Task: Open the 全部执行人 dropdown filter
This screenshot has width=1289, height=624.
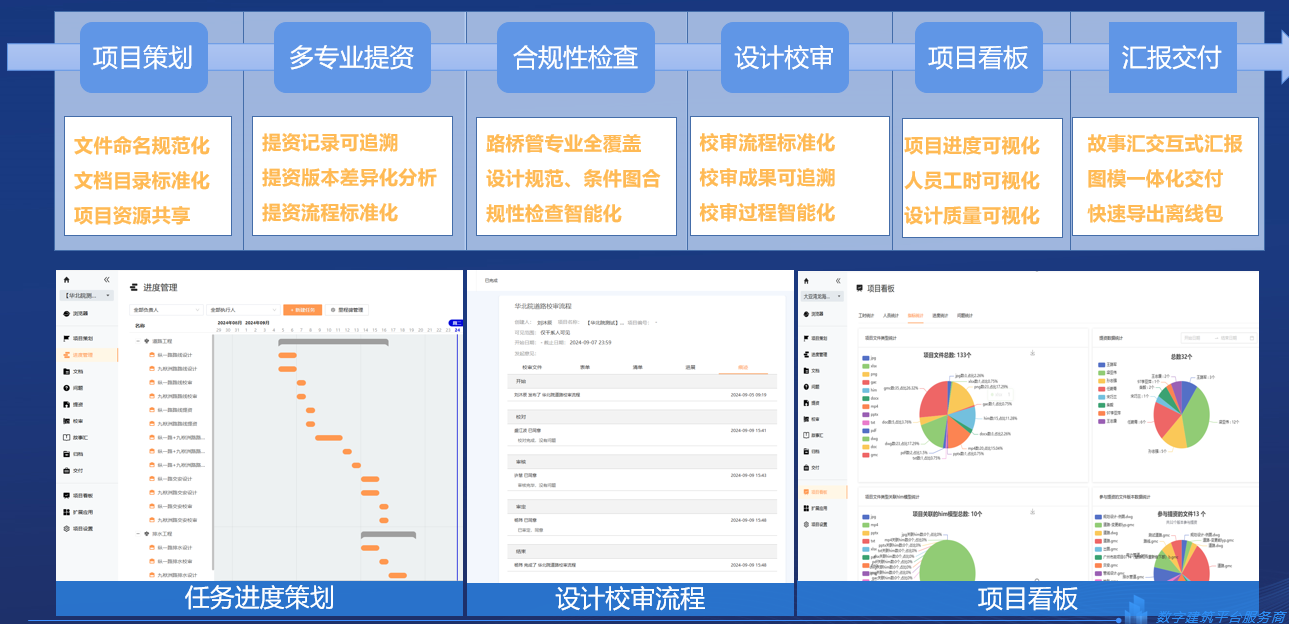Action: click(x=243, y=310)
